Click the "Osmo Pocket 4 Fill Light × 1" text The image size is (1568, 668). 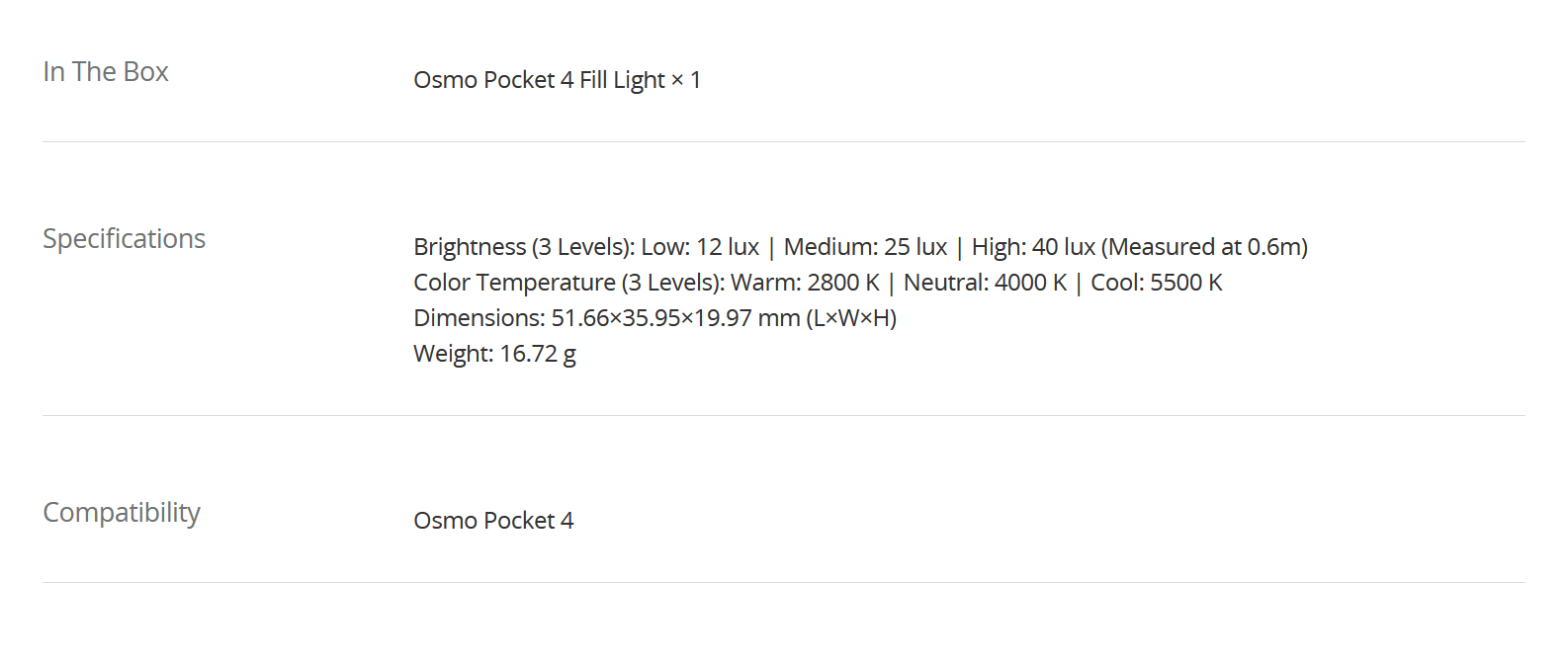(x=557, y=80)
